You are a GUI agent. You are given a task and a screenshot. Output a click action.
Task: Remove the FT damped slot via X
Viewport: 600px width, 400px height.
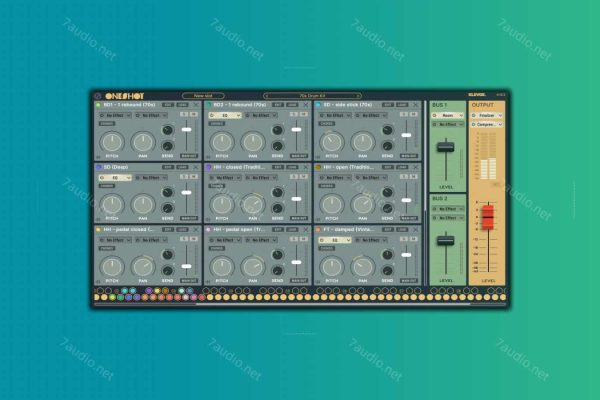[x=416, y=230]
